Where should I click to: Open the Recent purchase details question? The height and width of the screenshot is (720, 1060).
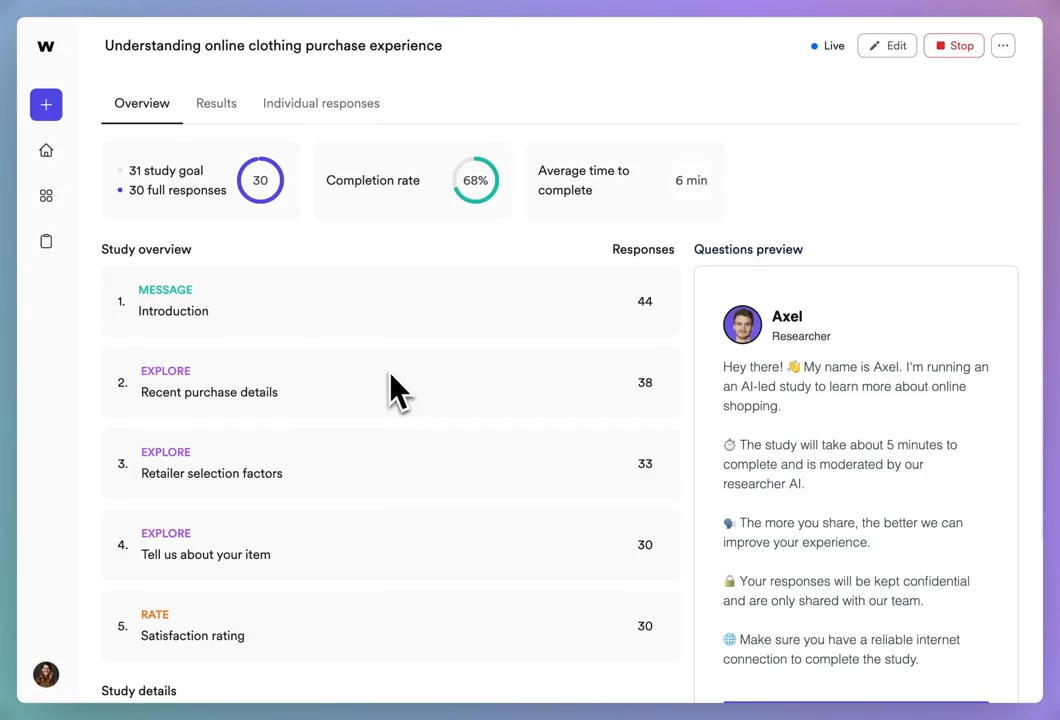pyautogui.click(x=390, y=382)
